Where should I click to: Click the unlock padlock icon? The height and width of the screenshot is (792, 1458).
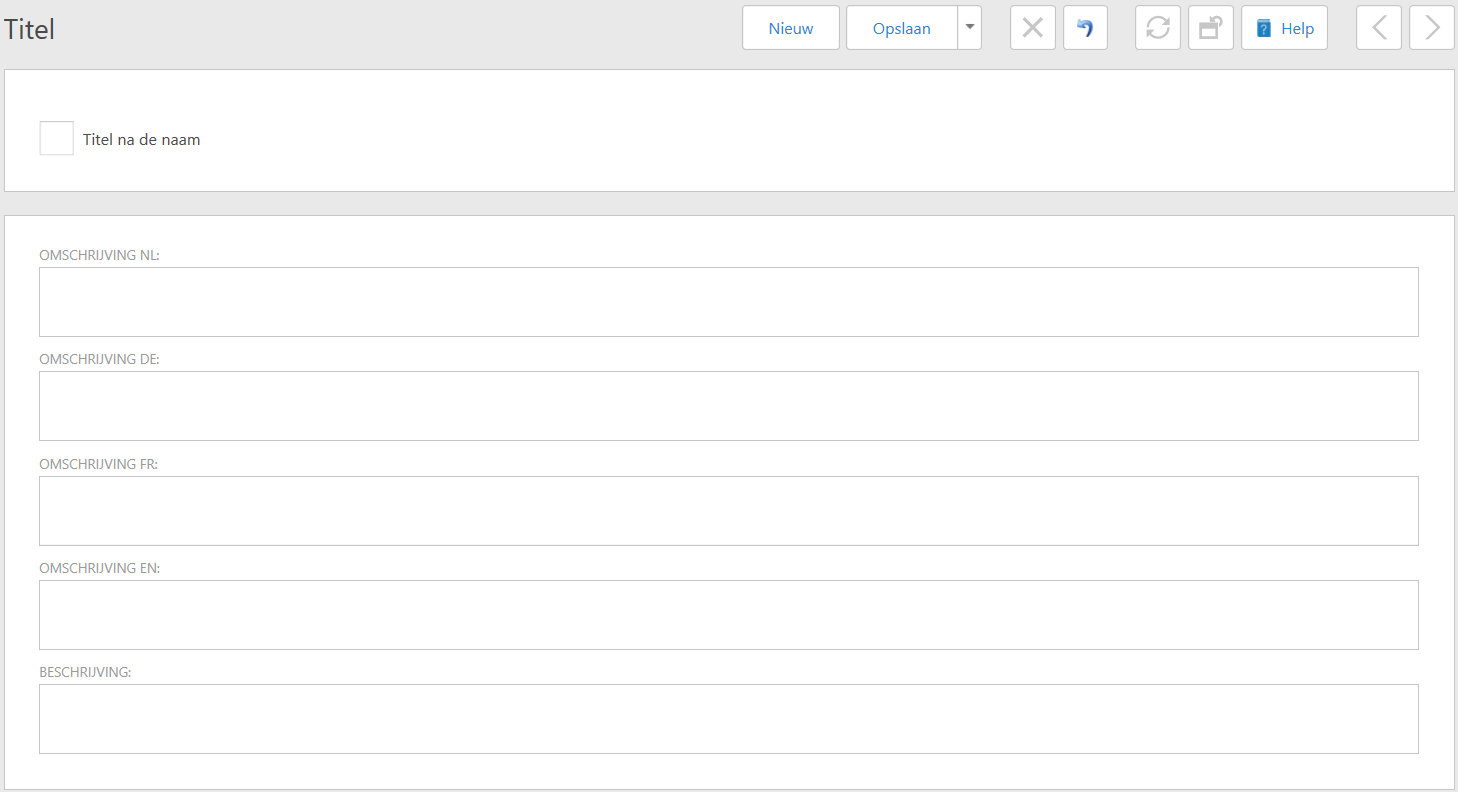(x=1210, y=28)
